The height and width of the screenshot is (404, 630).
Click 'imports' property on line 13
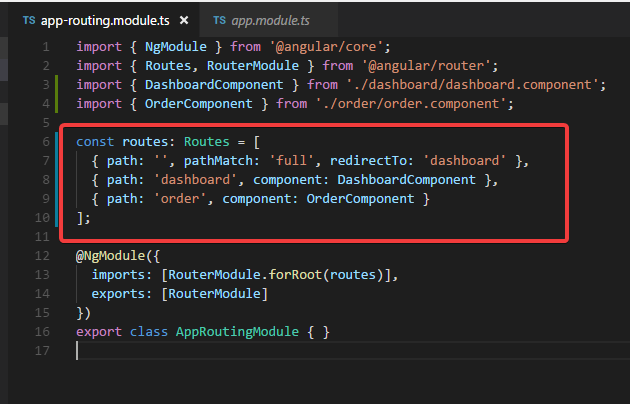pos(118,275)
